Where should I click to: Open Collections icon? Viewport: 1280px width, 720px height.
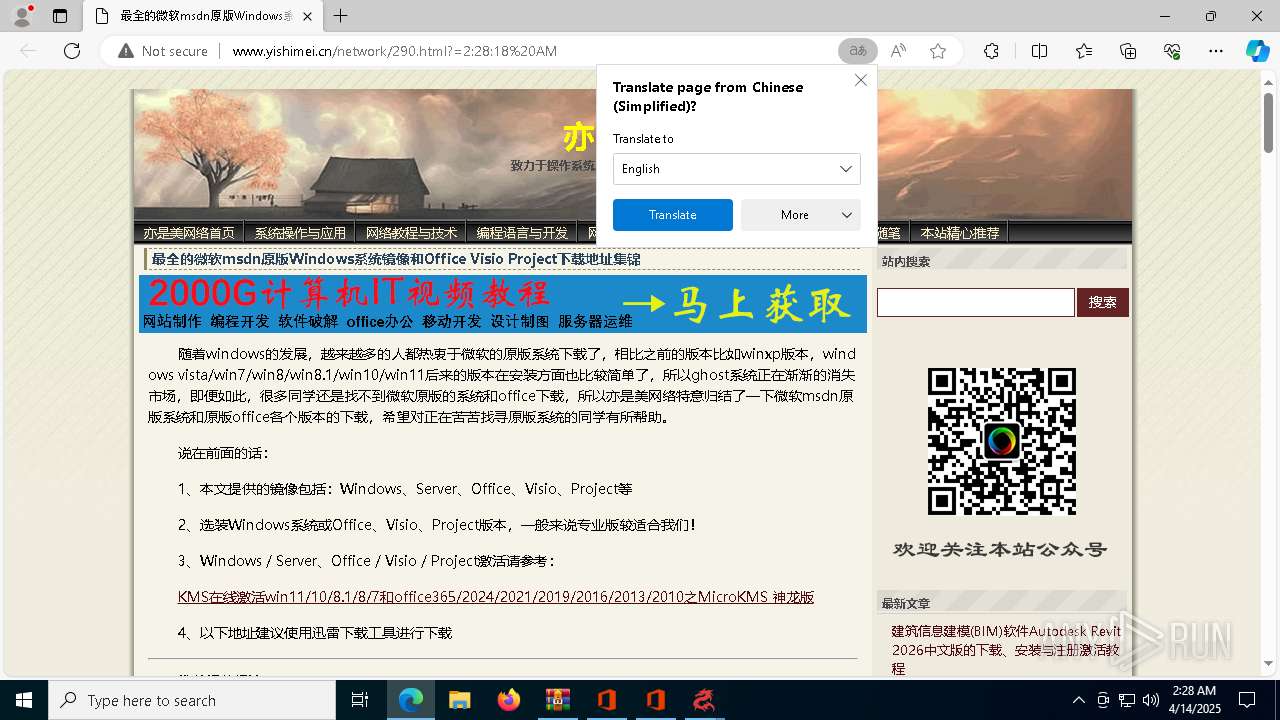click(x=1128, y=51)
